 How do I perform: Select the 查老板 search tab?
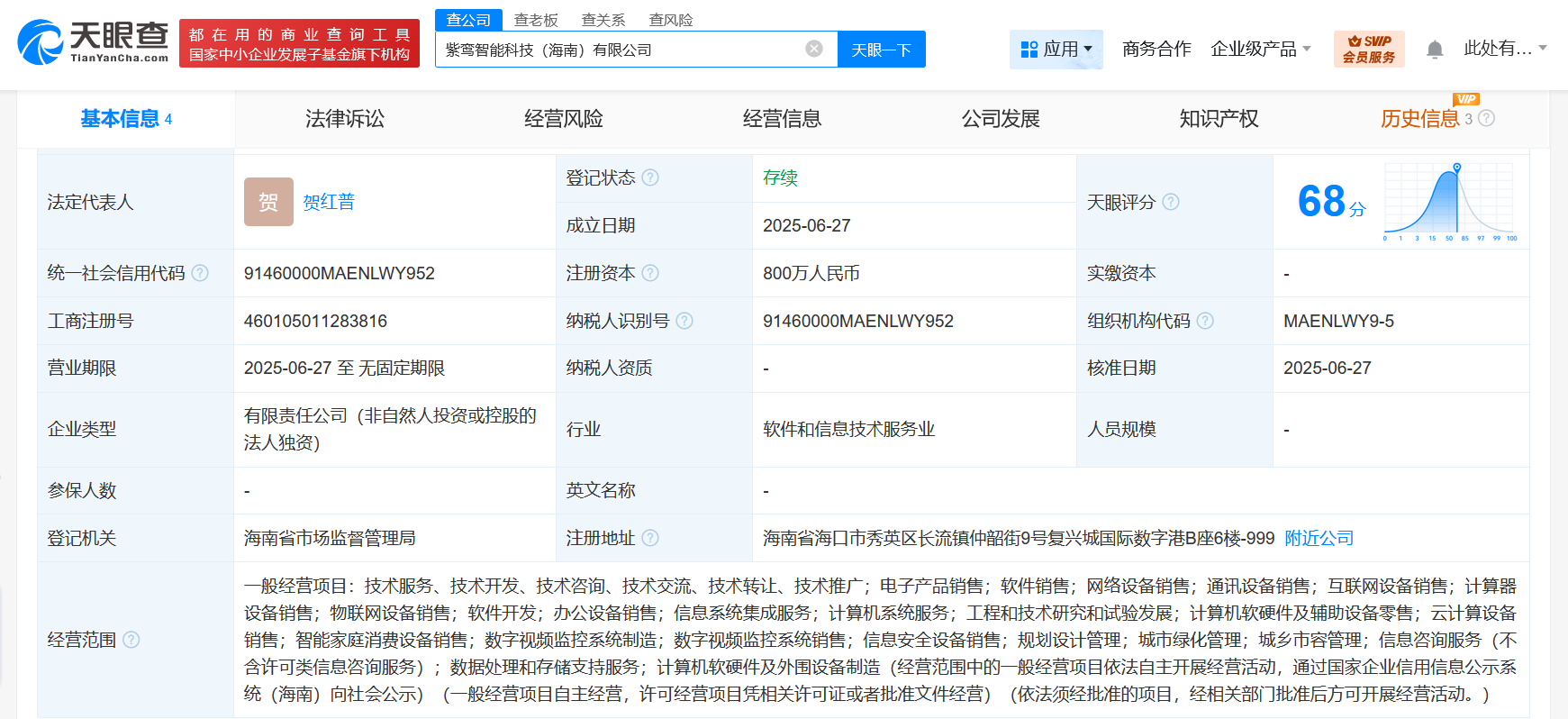[536, 20]
